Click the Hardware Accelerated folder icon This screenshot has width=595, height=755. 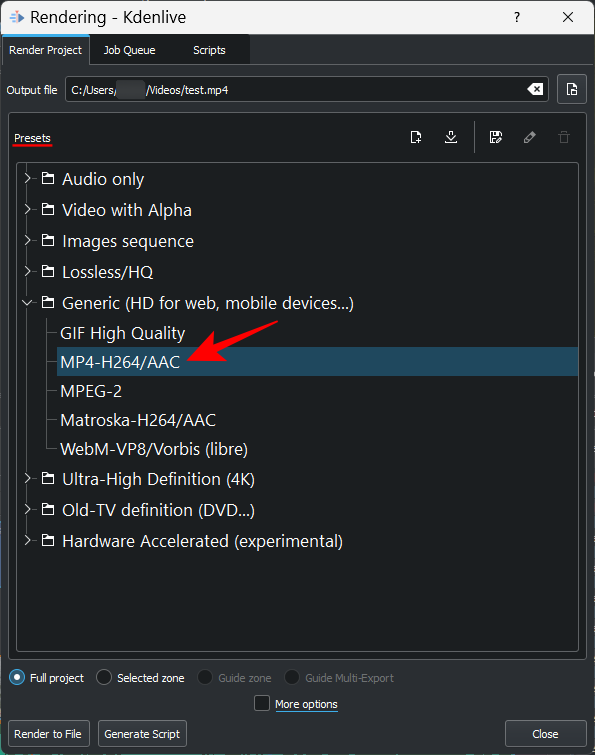48,540
